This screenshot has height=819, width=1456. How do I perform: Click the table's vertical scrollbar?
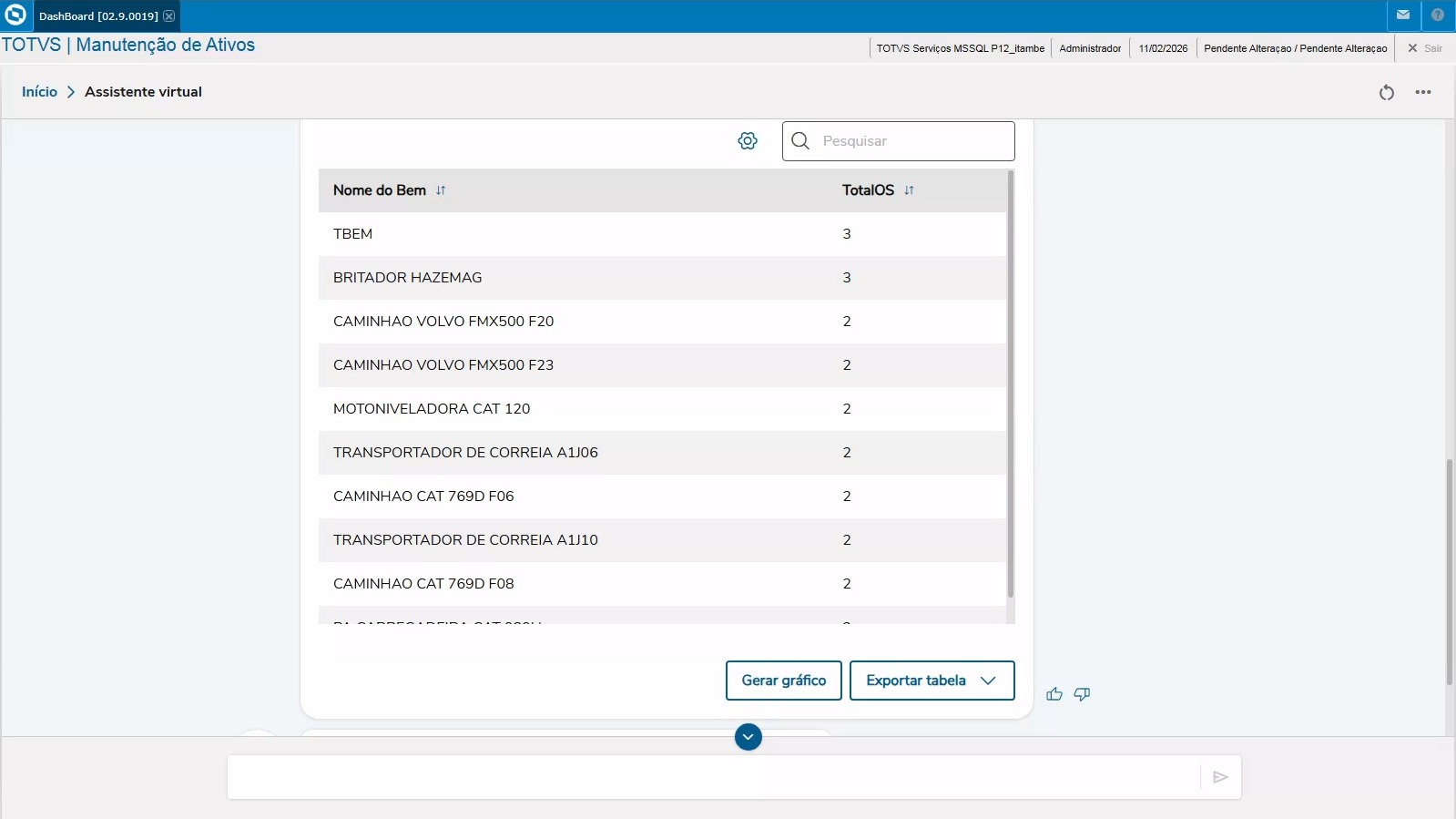click(x=1010, y=383)
